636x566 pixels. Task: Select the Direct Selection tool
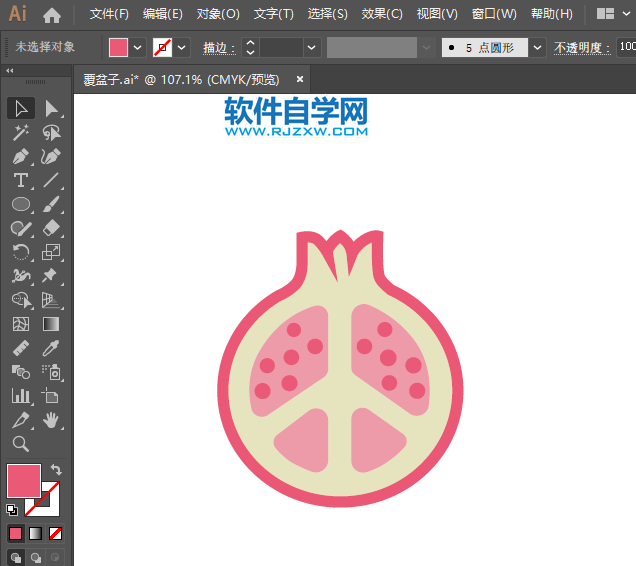pos(51,109)
